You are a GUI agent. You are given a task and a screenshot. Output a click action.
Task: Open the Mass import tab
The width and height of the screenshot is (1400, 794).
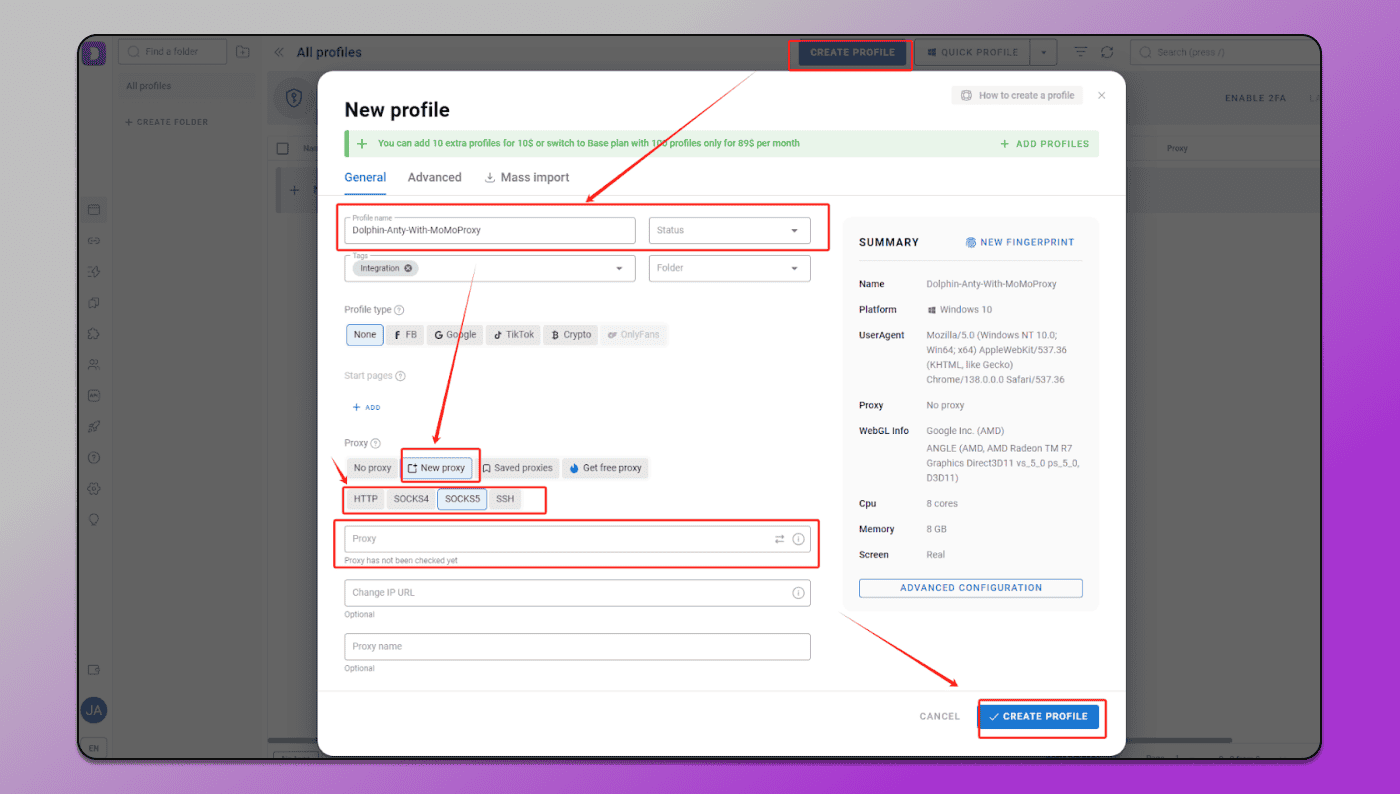527,177
